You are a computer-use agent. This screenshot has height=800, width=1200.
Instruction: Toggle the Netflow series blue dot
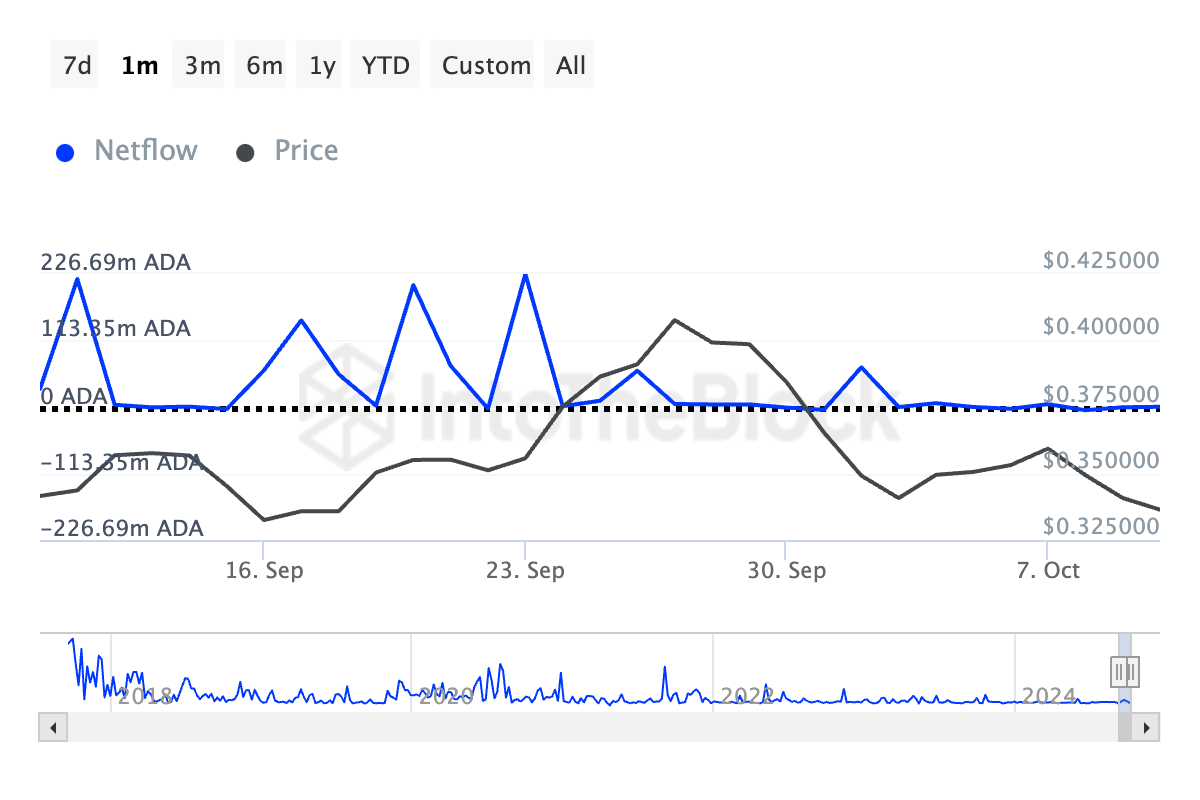66,153
